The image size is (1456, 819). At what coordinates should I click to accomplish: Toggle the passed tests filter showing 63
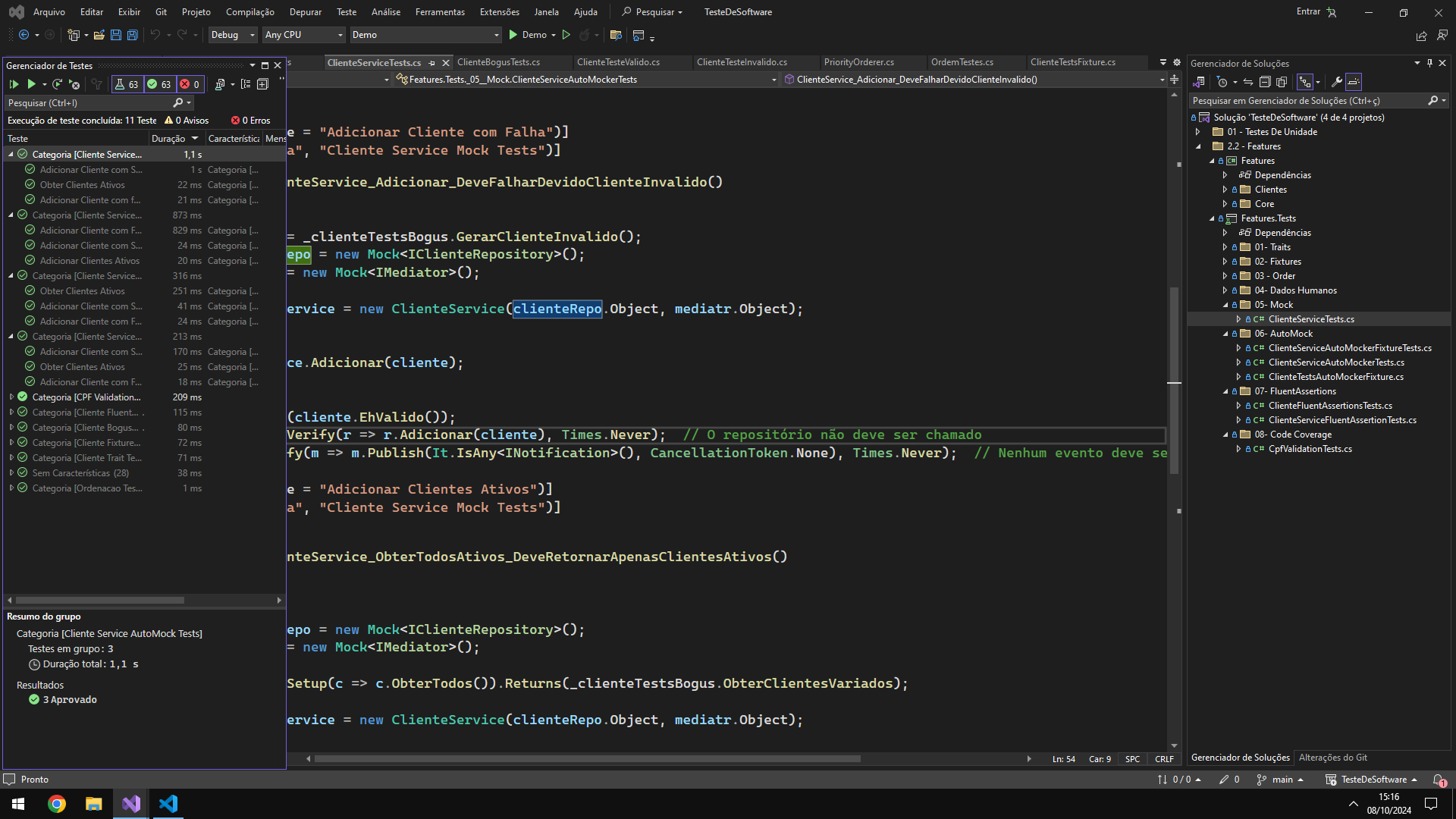coord(159,84)
